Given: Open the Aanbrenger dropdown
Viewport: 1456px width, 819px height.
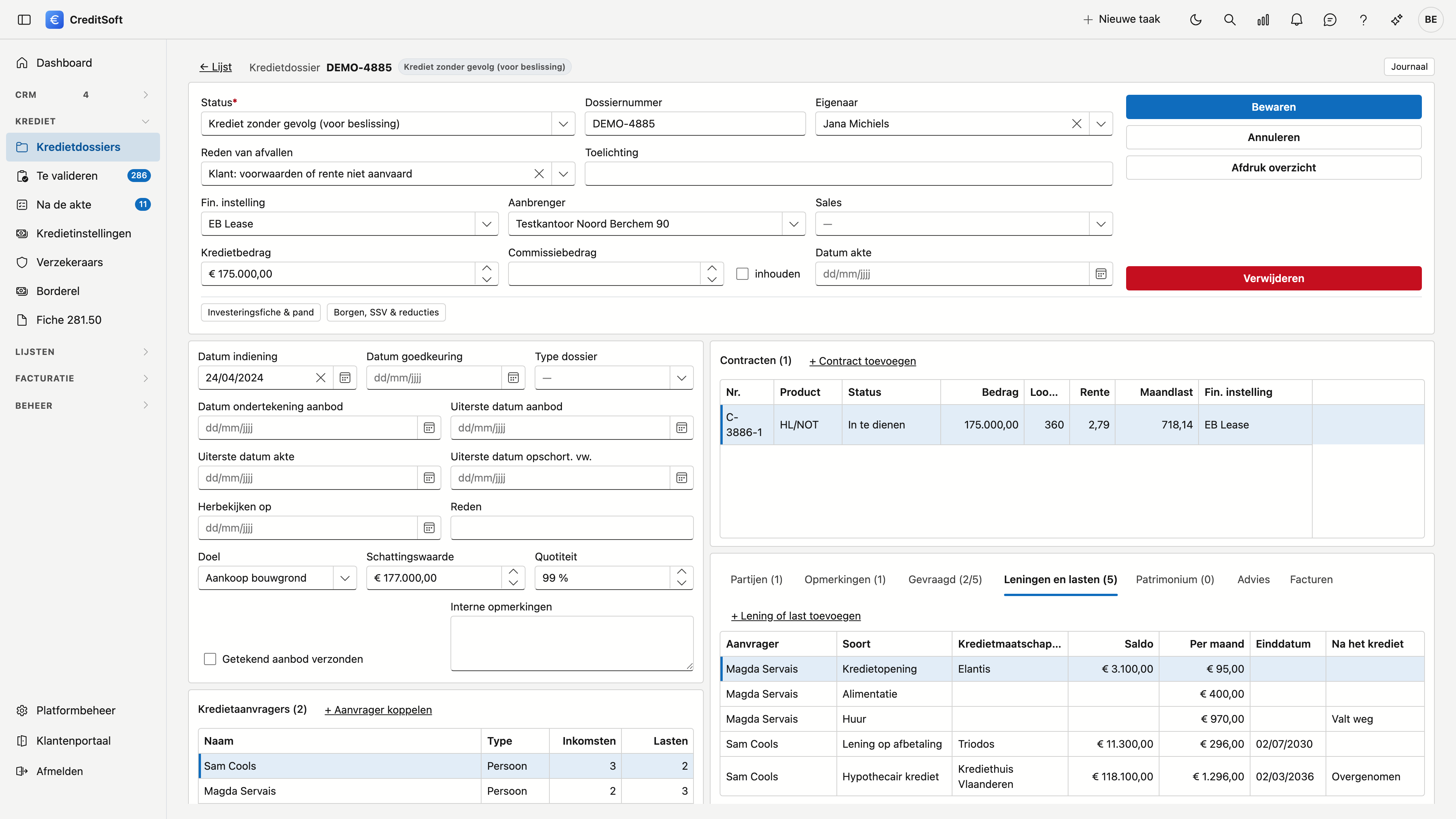Looking at the screenshot, I should (x=794, y=224).
